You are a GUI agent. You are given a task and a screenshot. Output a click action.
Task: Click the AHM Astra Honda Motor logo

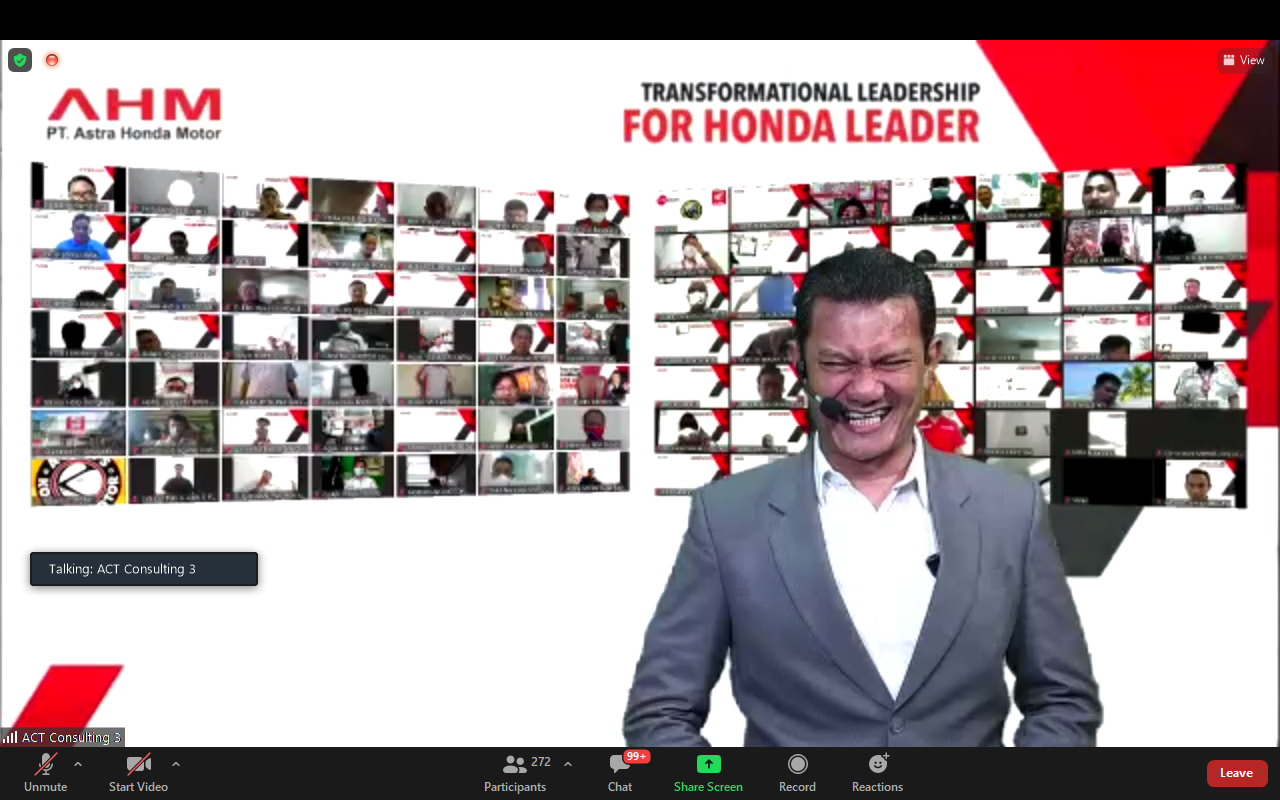click(x=134, y=114)
